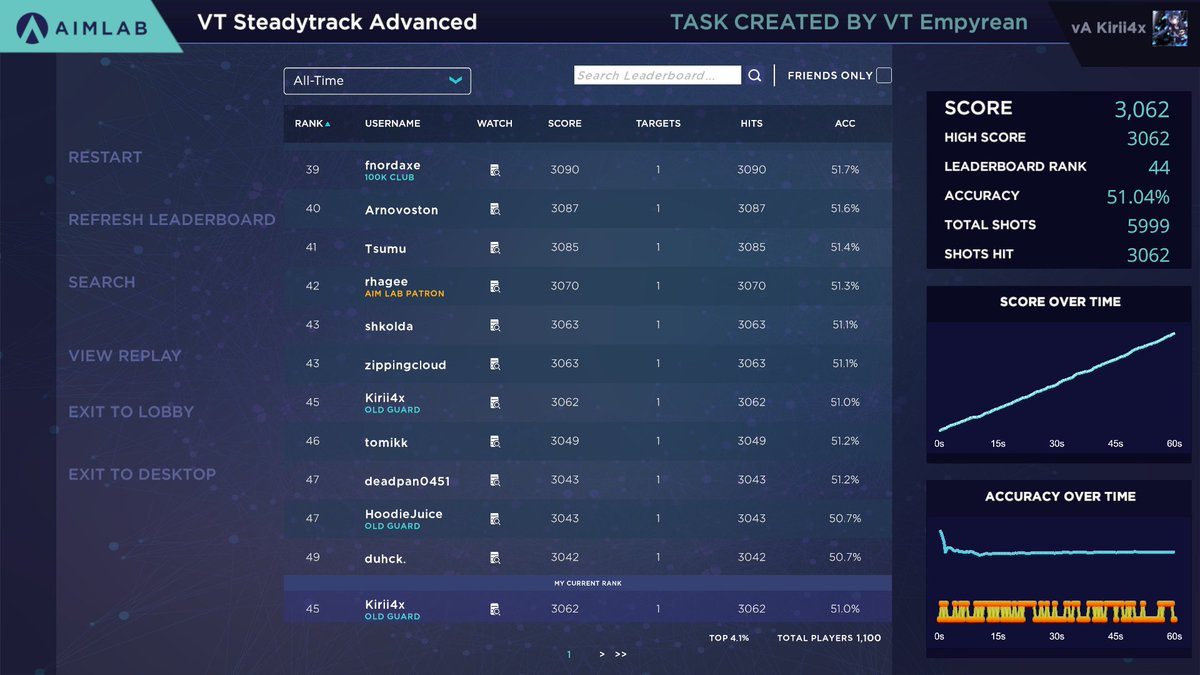This screenshot has height=675, width=1200.
Task: Select username shkolda
Action: [x=389, y=326]
